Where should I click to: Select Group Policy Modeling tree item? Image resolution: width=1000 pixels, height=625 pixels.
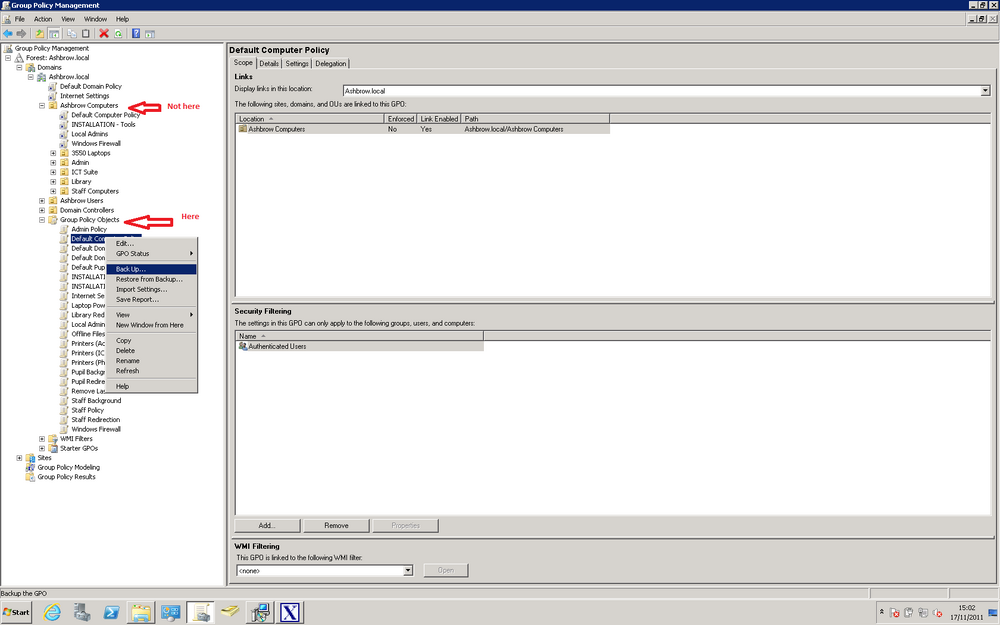[x=68, y=467]
